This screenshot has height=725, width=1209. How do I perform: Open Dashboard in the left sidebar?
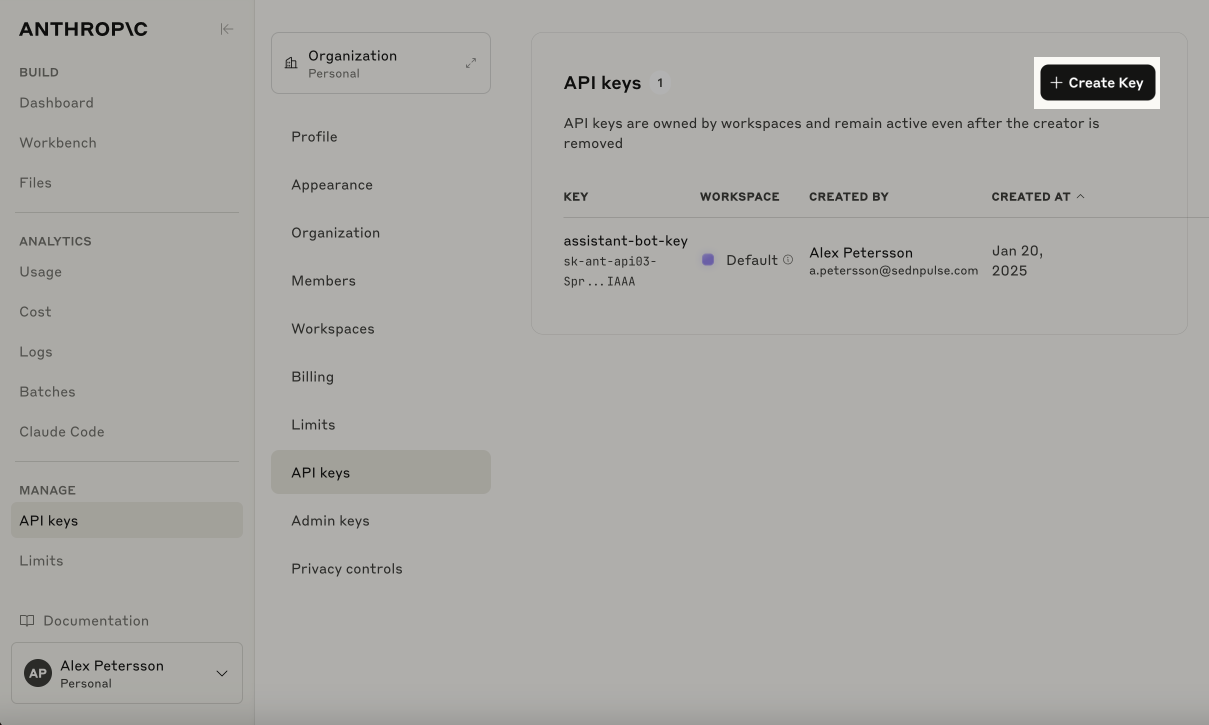[56, 103]
